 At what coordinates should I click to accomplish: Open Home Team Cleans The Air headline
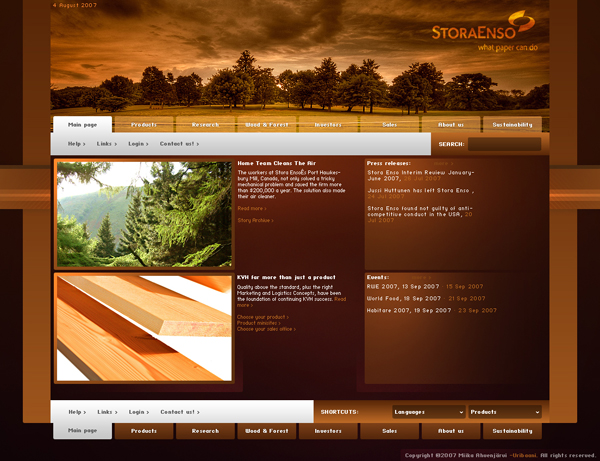point(277,163)
